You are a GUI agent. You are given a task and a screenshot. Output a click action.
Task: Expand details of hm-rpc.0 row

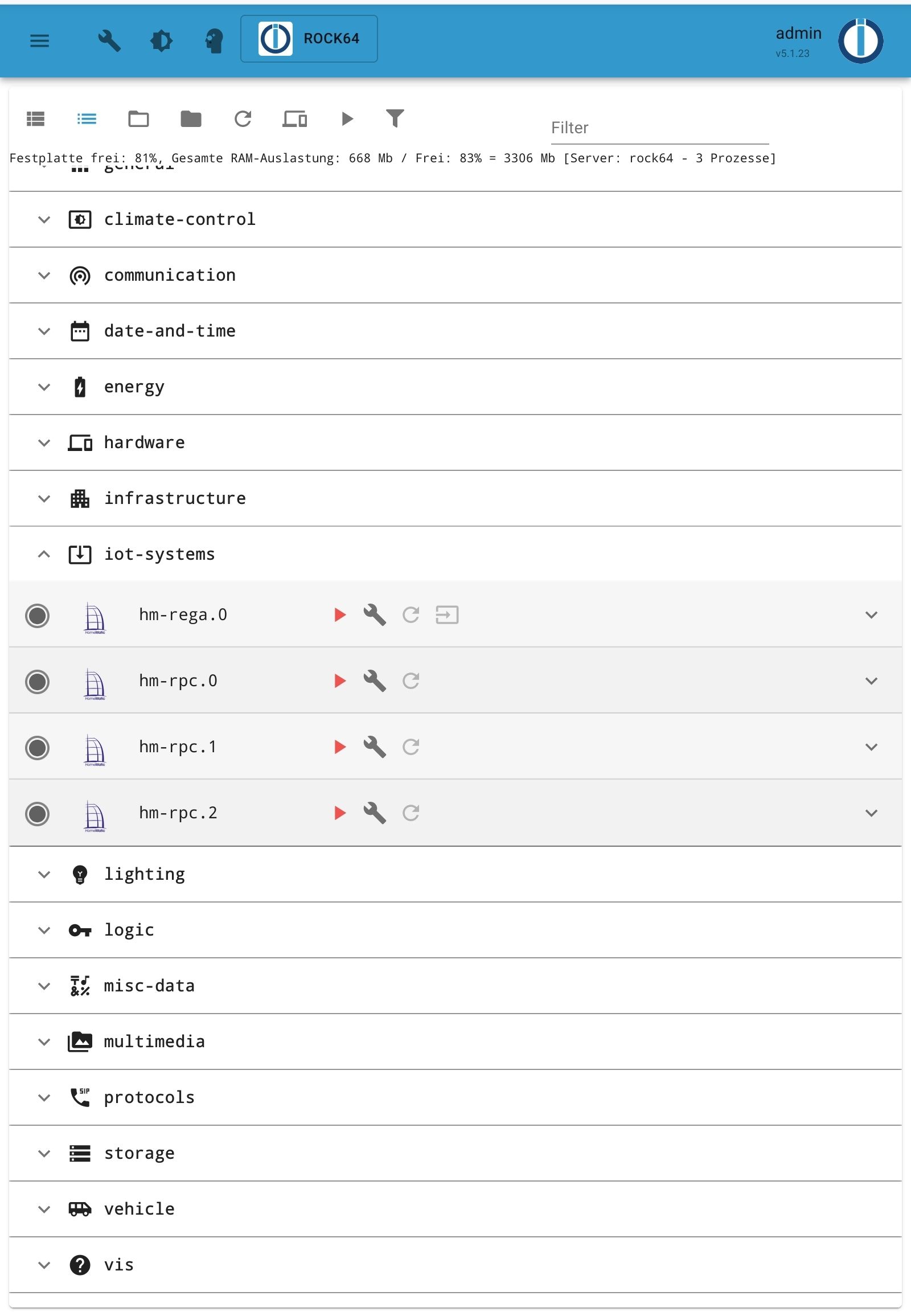point(871,681)
